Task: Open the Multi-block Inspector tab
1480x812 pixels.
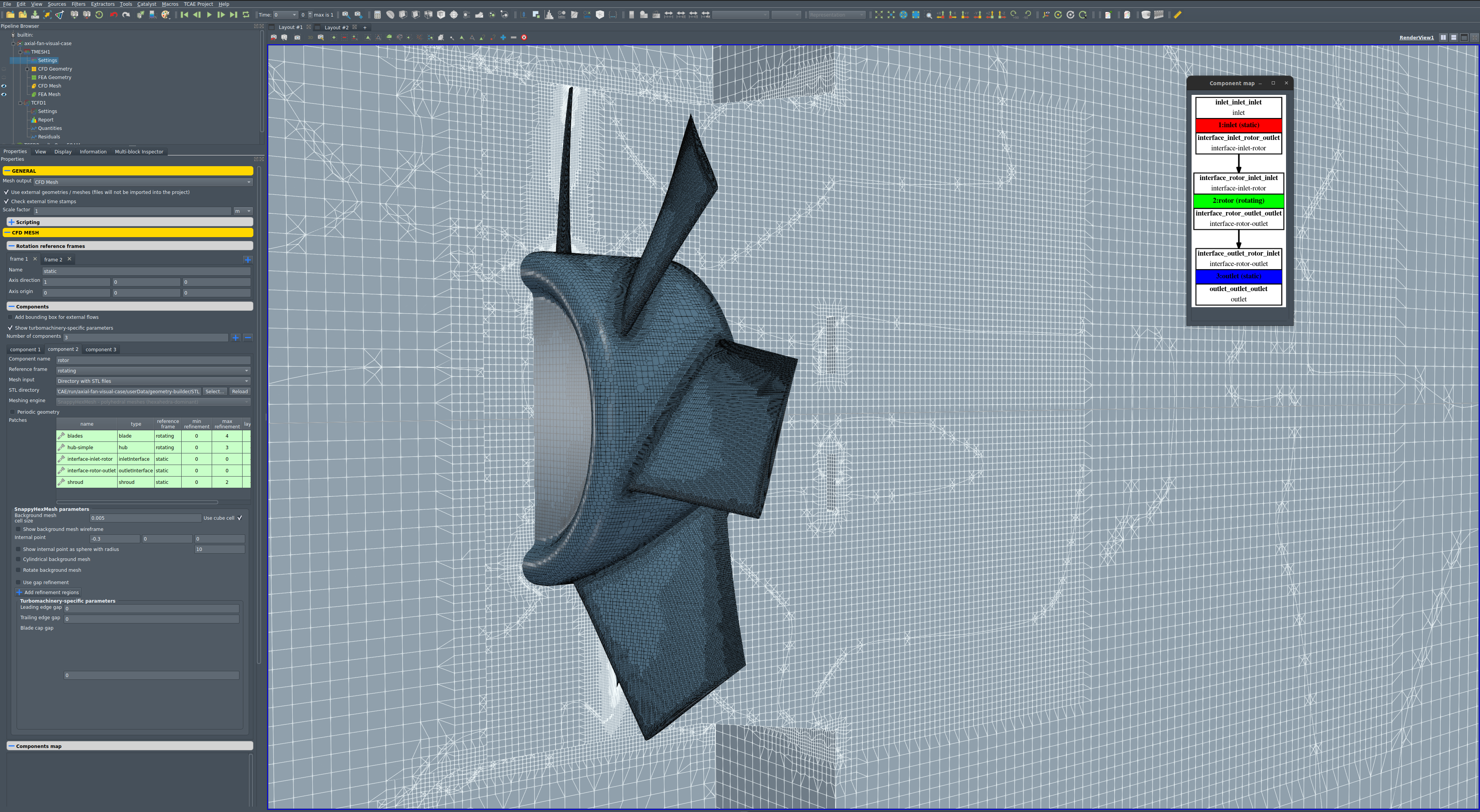Action: [x=139, y=152]
